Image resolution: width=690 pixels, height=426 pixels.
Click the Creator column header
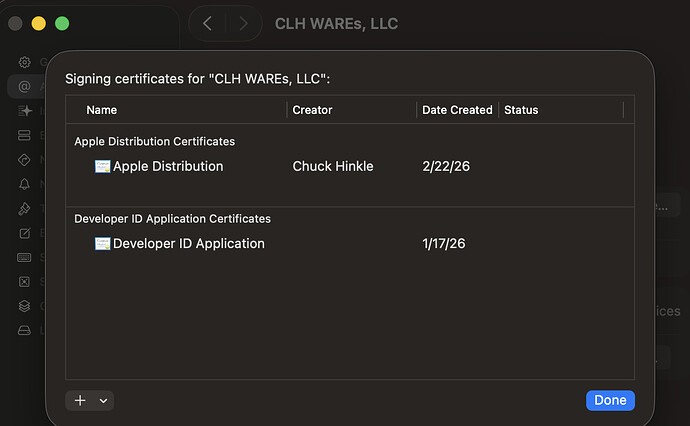pyautogui.click(x=312, y=110)
